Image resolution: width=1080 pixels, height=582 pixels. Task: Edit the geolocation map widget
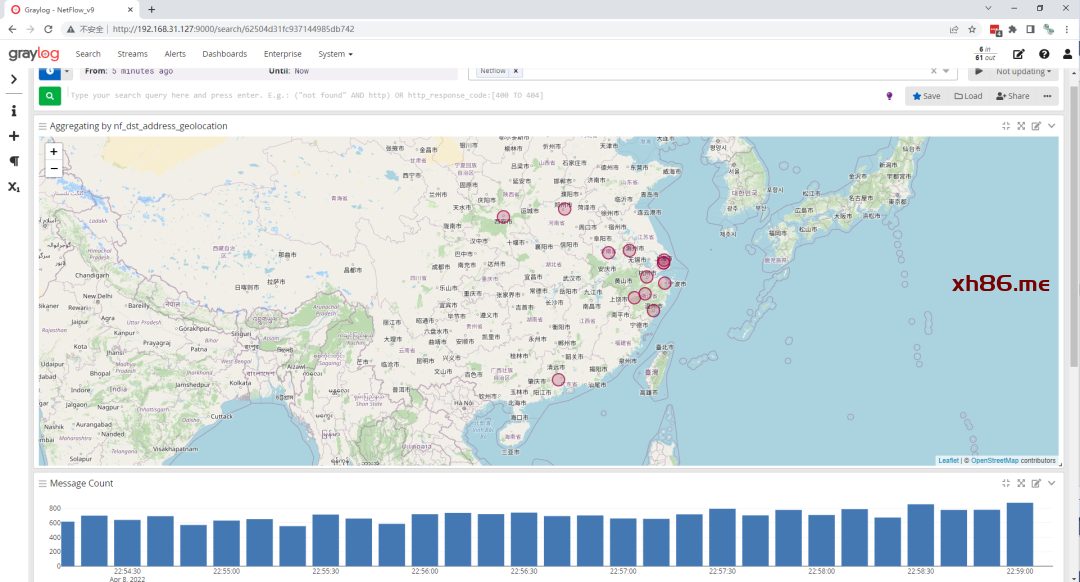(1036, 126)
